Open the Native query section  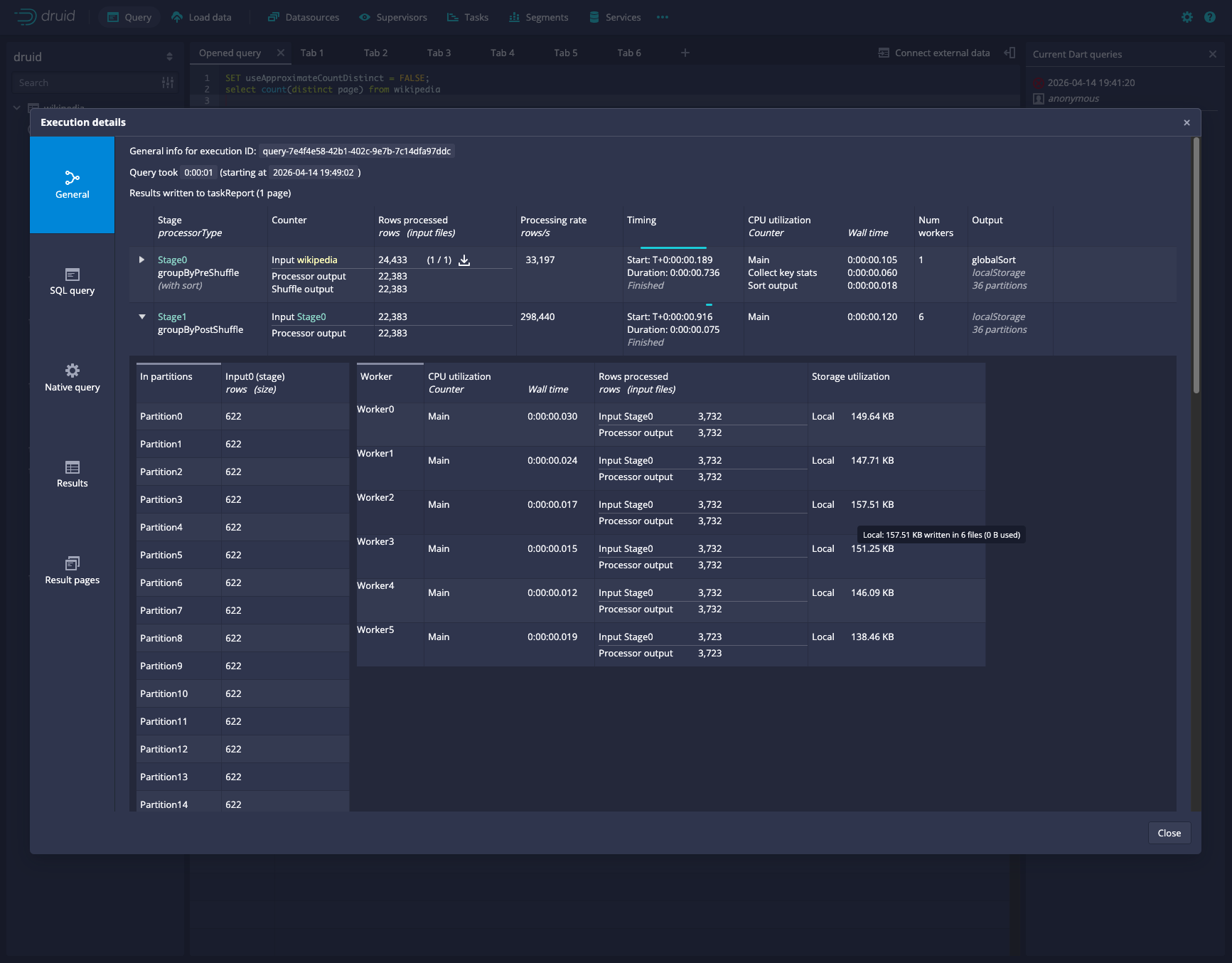[72, 378]
